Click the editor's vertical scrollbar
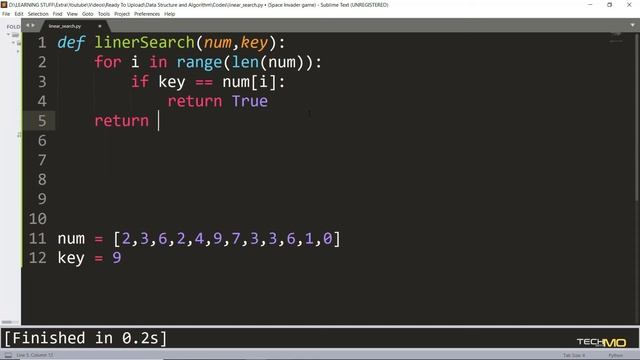This screenshot has height=360, width=640. coord(637,116)
